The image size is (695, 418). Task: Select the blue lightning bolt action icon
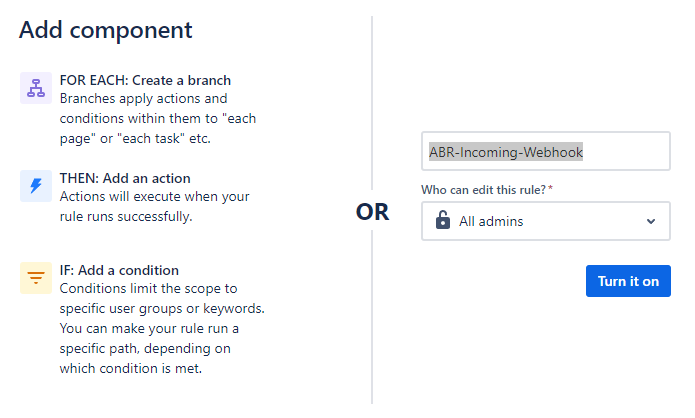36,186
